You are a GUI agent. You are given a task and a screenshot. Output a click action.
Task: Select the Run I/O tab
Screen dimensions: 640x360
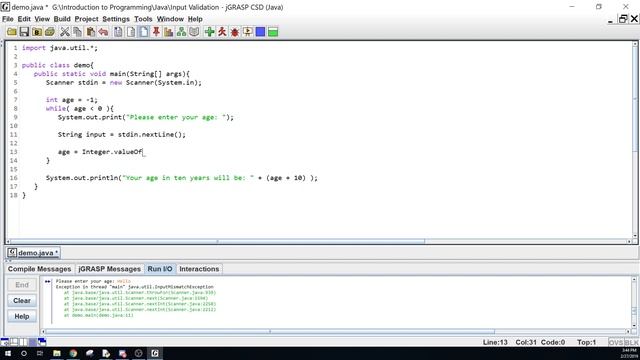160,269
